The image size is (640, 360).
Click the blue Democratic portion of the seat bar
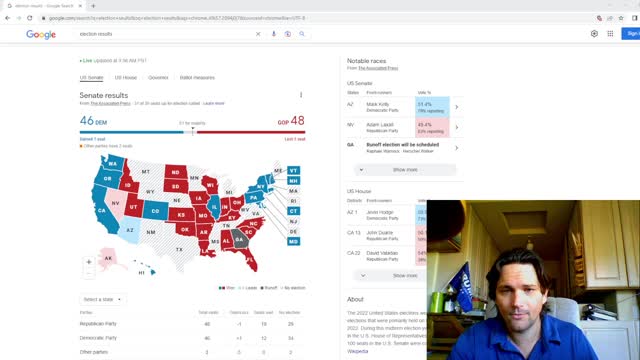(131, 132)
